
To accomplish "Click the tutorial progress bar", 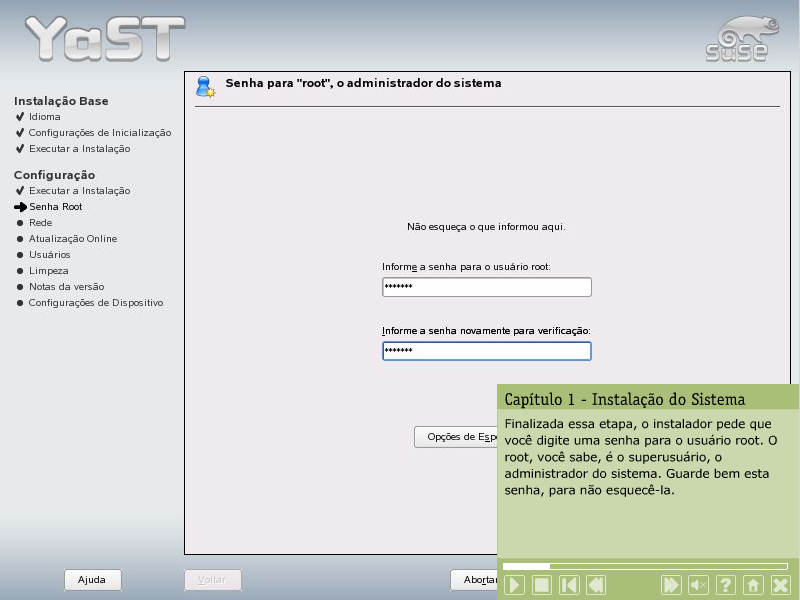I will (x=645, y=566).
